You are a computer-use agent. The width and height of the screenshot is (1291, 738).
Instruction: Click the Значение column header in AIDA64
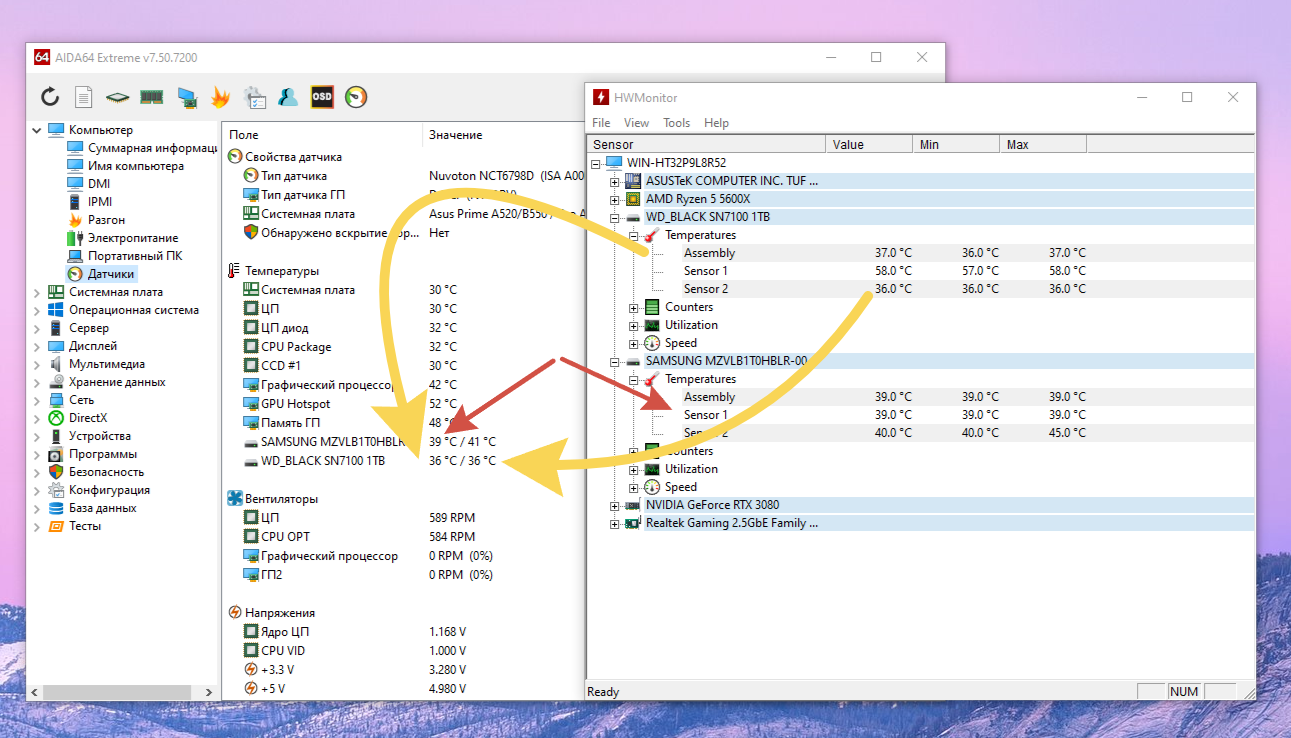point(503,134)
